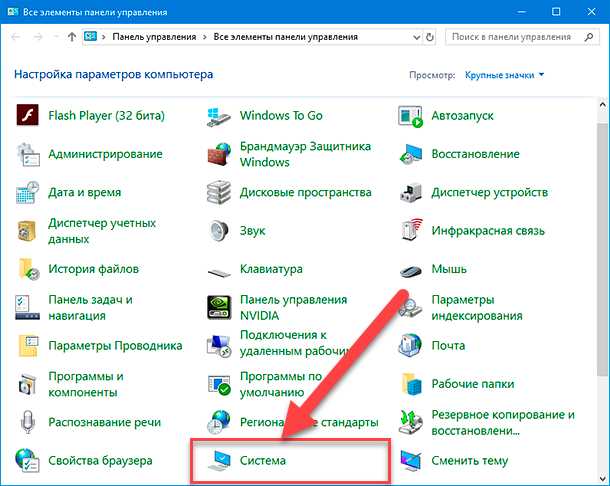Expand the chevron before Панель управления breadcrumb

point(104,37)
